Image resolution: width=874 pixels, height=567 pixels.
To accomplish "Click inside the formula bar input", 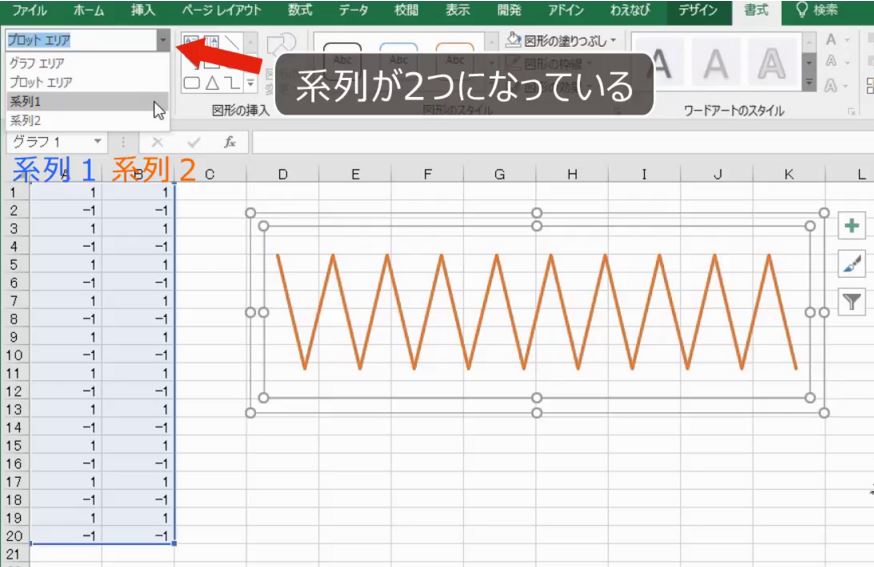I will coord(562,142).
